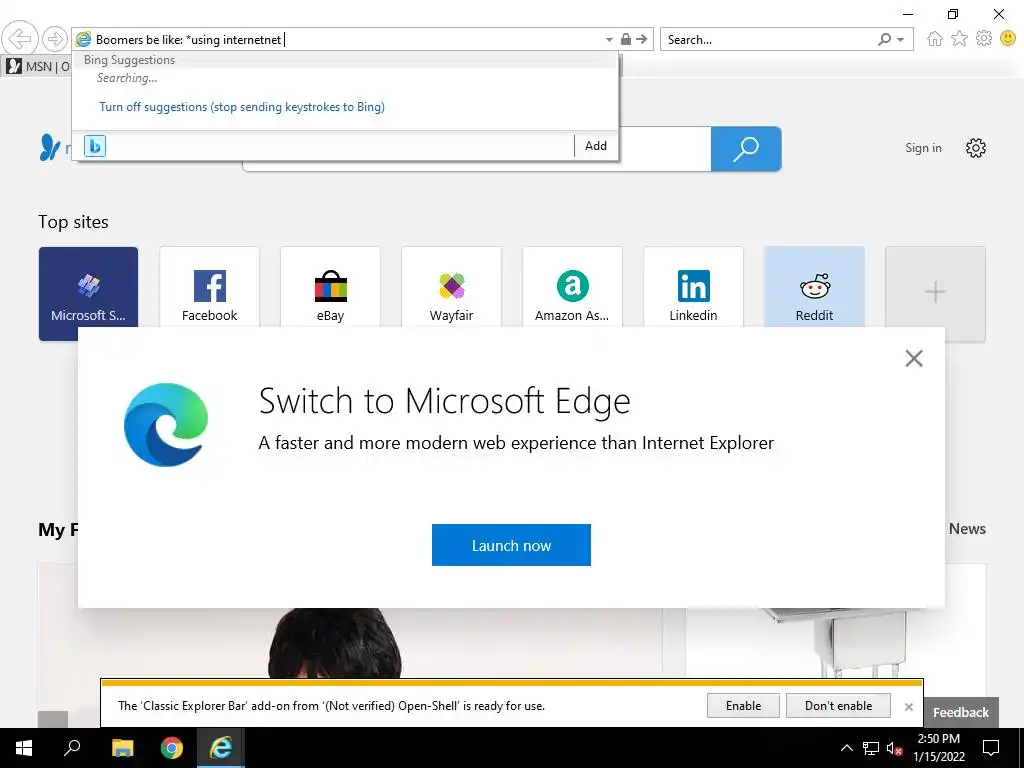The image size is (1024, 768).
Task: Enable the Classic Explorer Bar add-on
Action: pyautogui.click(x=743, y=705)
